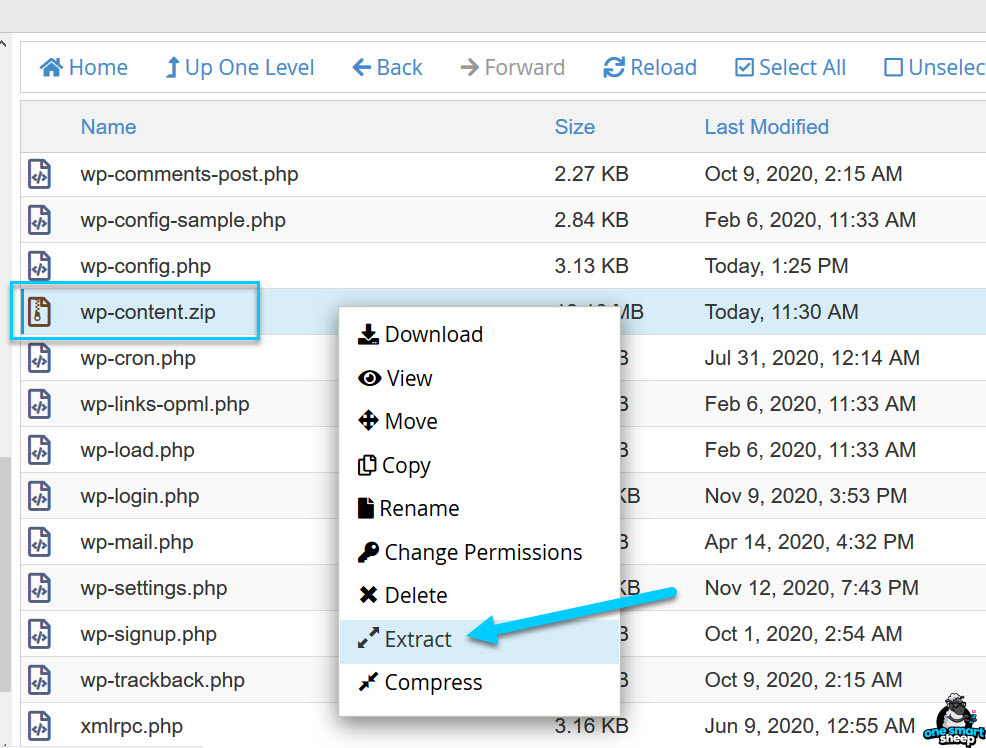The width and height of the screenshot is (986, 748).
Task: Sort files by the Size column header
Action: (575, 127)
